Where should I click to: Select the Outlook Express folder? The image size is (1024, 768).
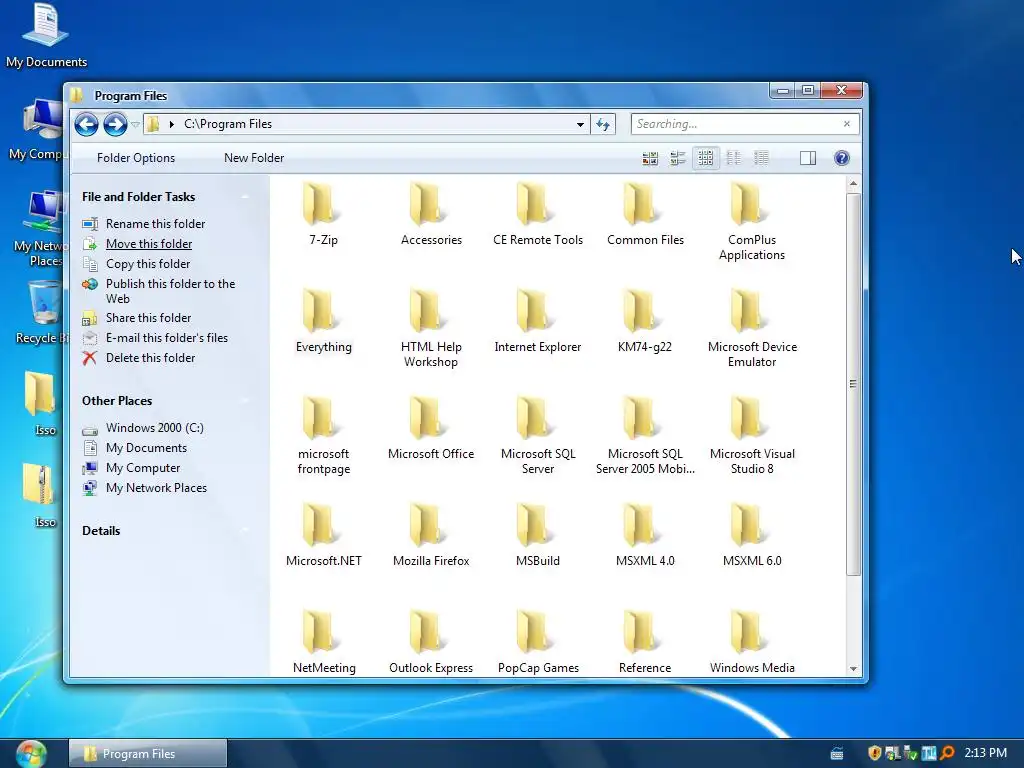[x=431, y=643]
